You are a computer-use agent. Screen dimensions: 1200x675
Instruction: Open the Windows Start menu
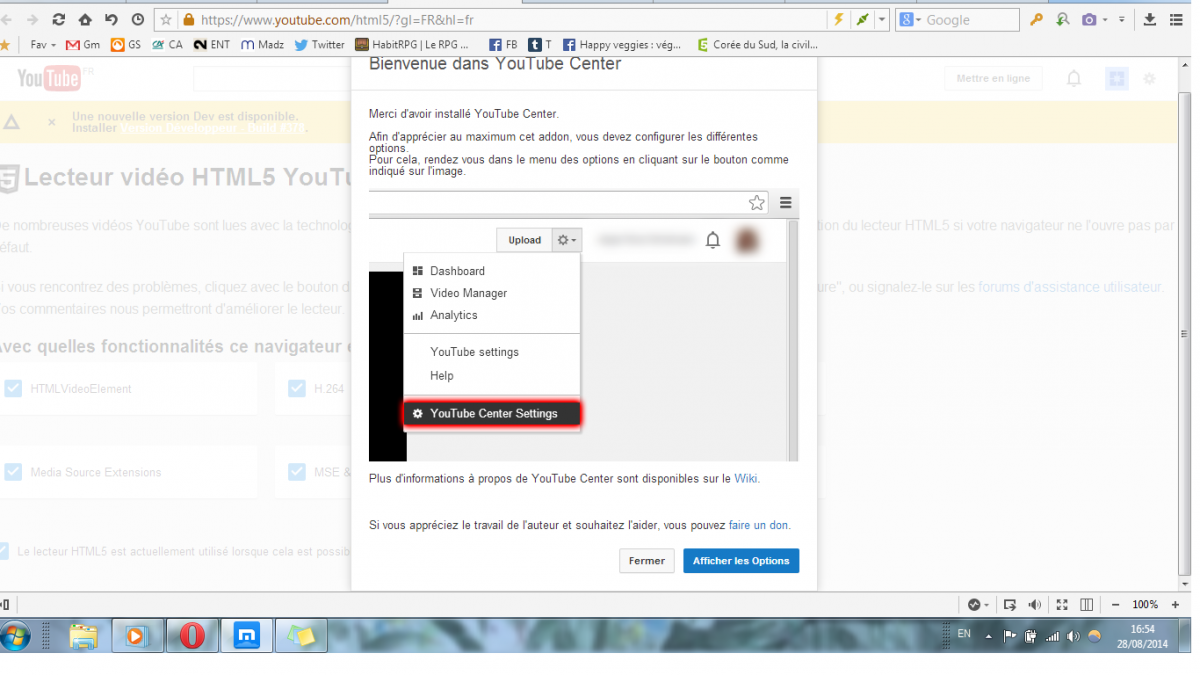[15, 636]
